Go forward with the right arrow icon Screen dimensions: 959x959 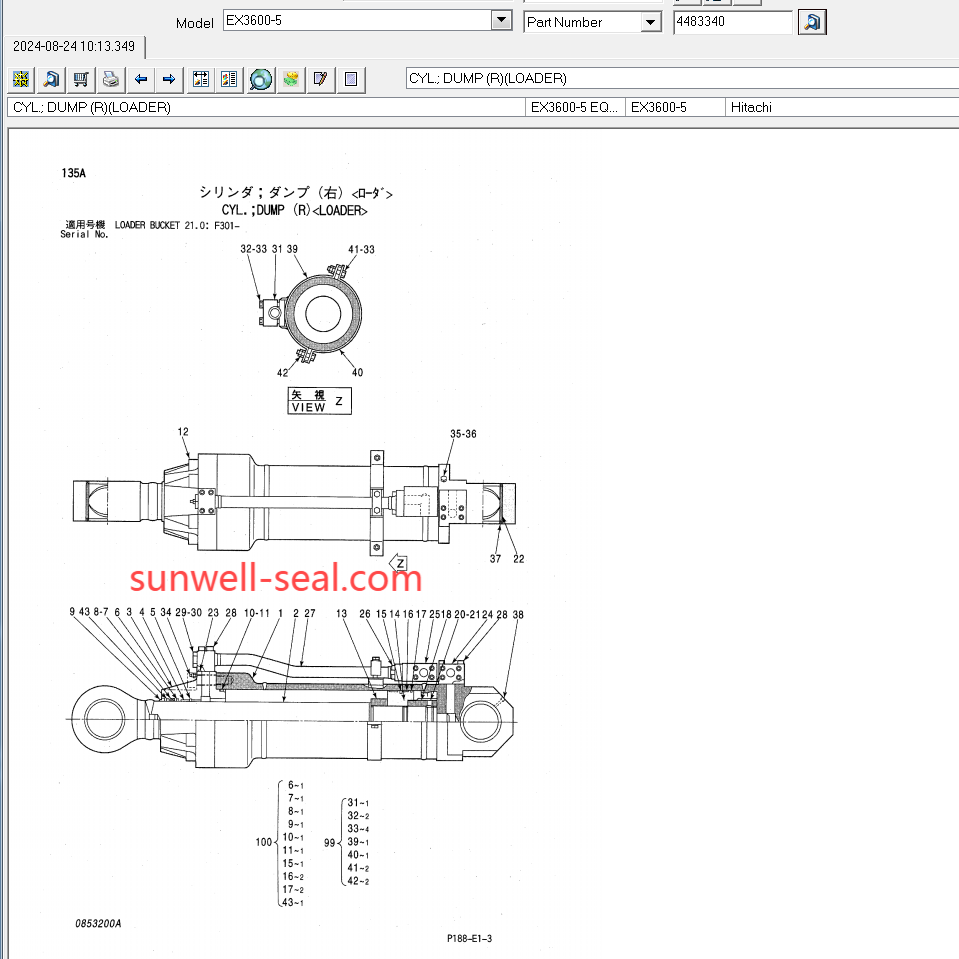[x=169, y=79]
